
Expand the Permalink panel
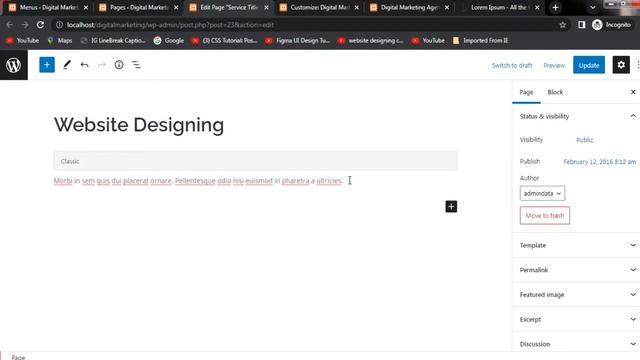[x=576, y=270]
